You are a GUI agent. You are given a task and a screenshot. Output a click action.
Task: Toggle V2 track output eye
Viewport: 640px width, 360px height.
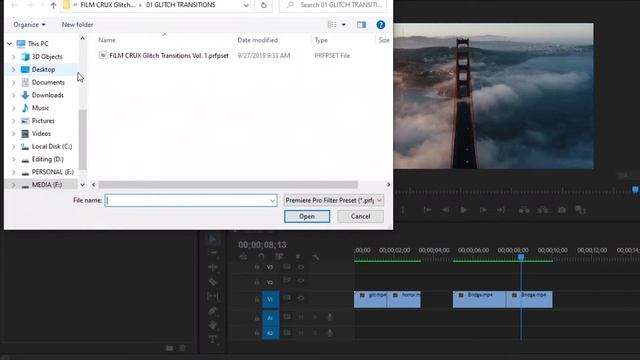[x=301, y=281]
